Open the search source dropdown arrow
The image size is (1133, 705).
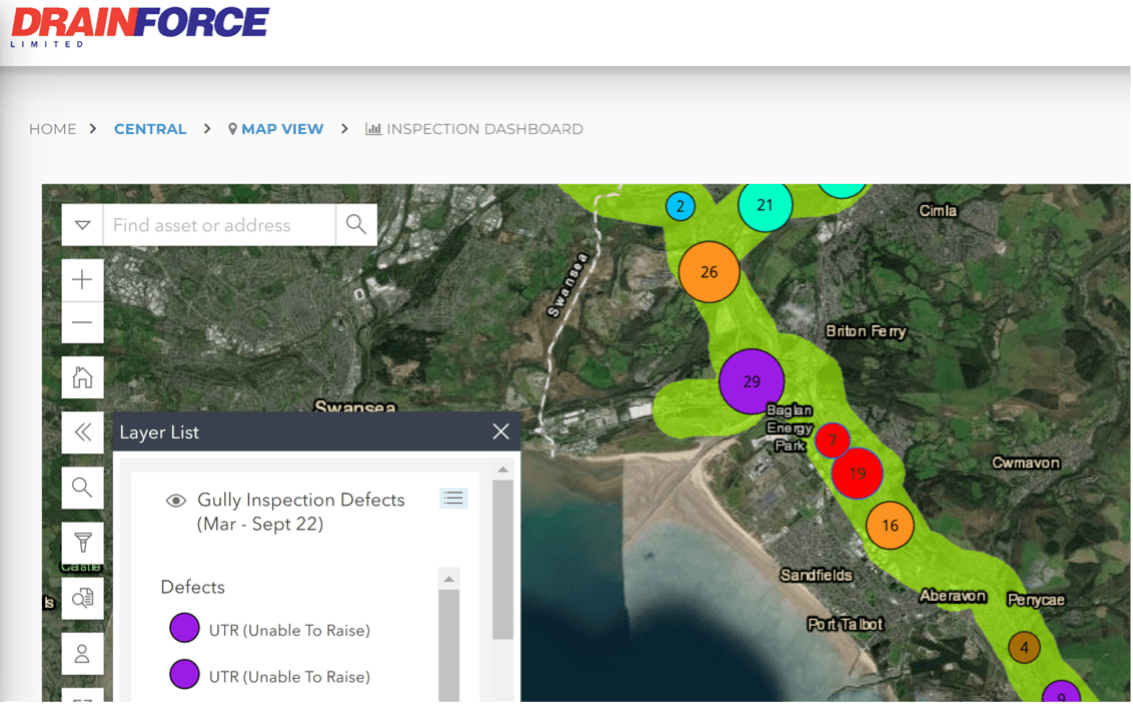coord(83,225)
